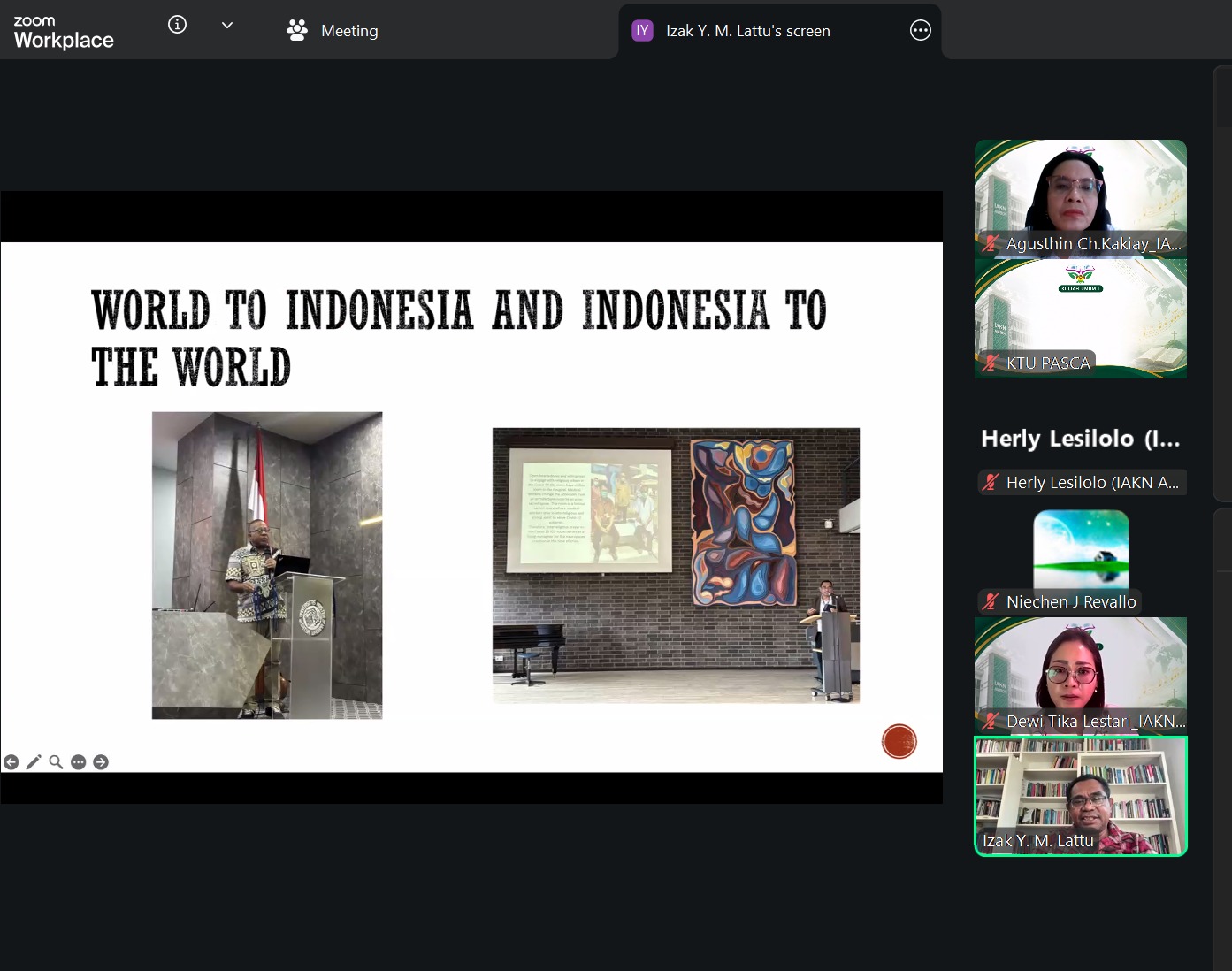Image resolution: width=1232 pixels, height=971 pixels.
Task: Open the three-dot options on the shared screen tab
Action: (921, 31)
